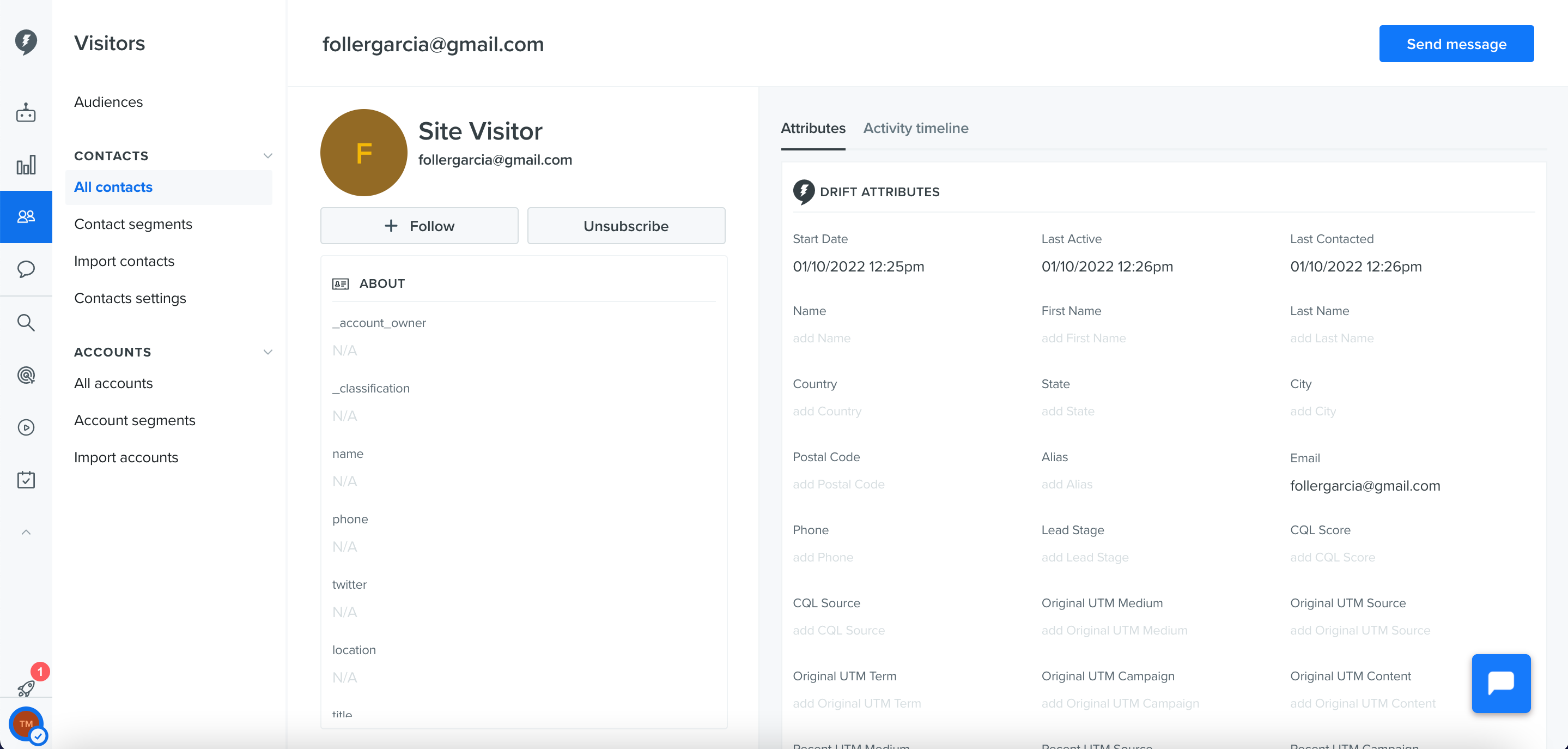Click the add City field
1568x749 pixels.
click(x=1313, y=411)
